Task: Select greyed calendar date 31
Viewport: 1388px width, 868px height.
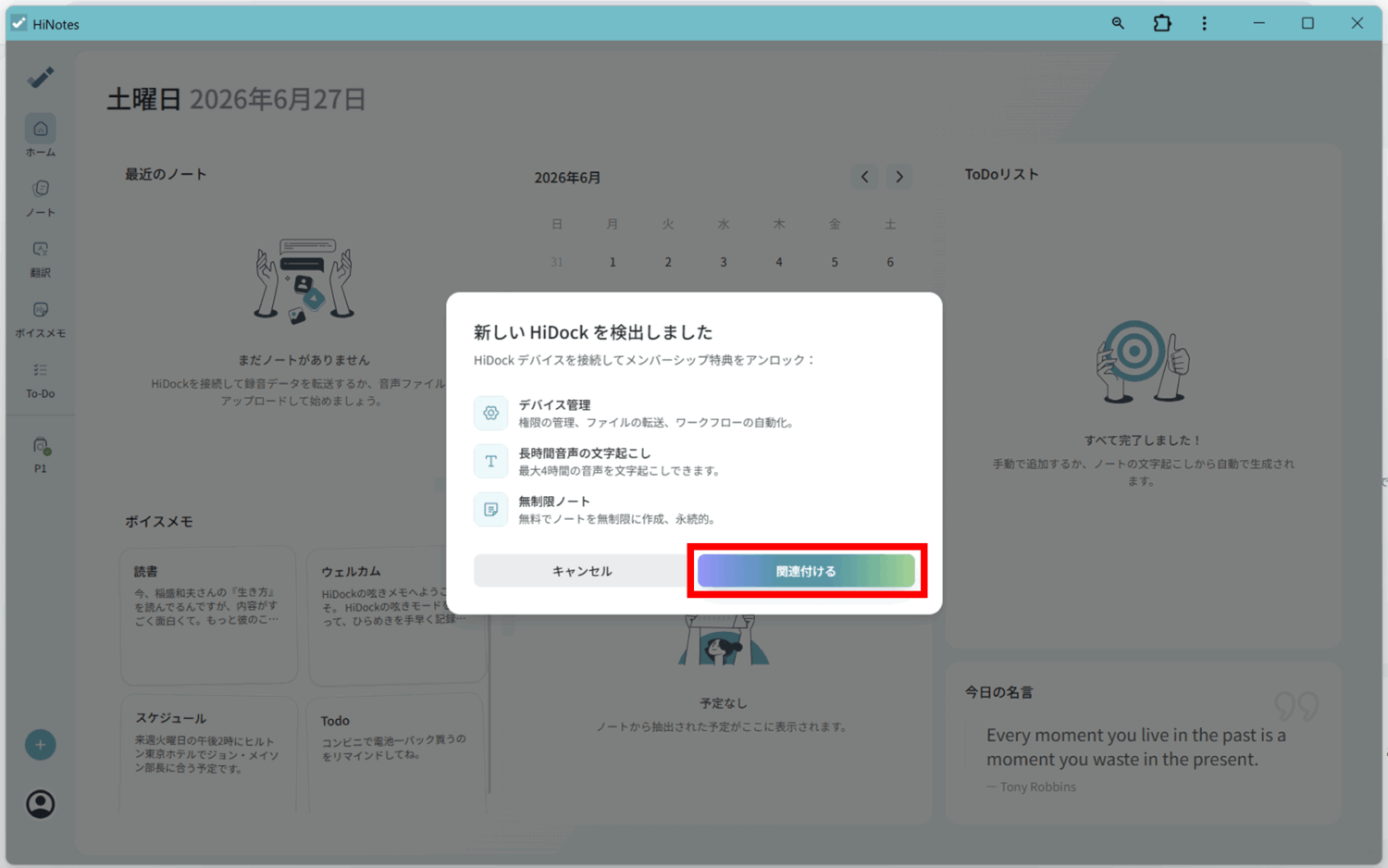Action: 557,262
